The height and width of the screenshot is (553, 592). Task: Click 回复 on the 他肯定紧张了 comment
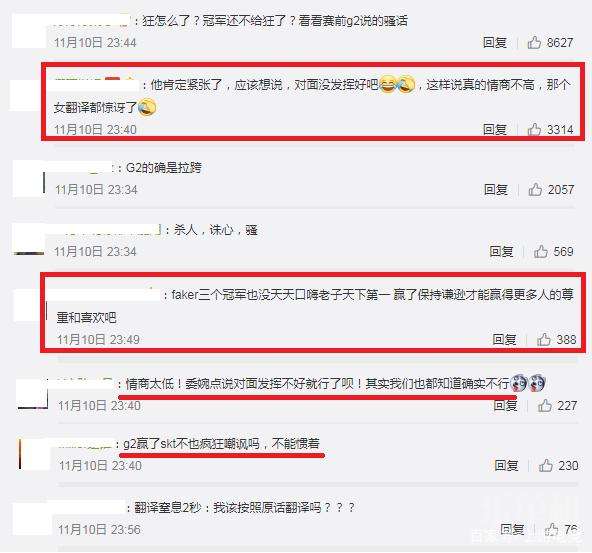[x=495, y=129]
